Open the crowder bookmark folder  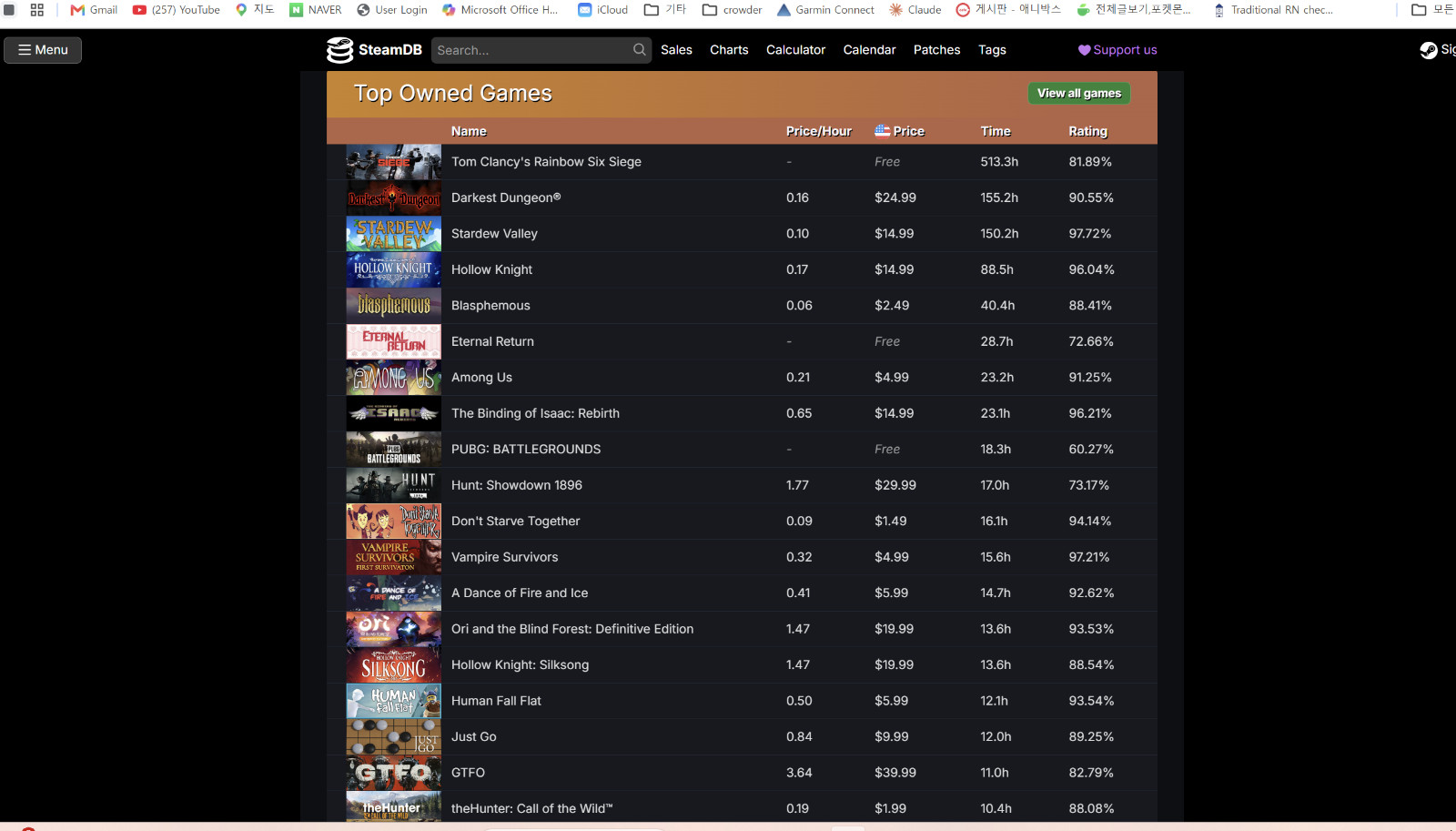click(x=733, y=10)
